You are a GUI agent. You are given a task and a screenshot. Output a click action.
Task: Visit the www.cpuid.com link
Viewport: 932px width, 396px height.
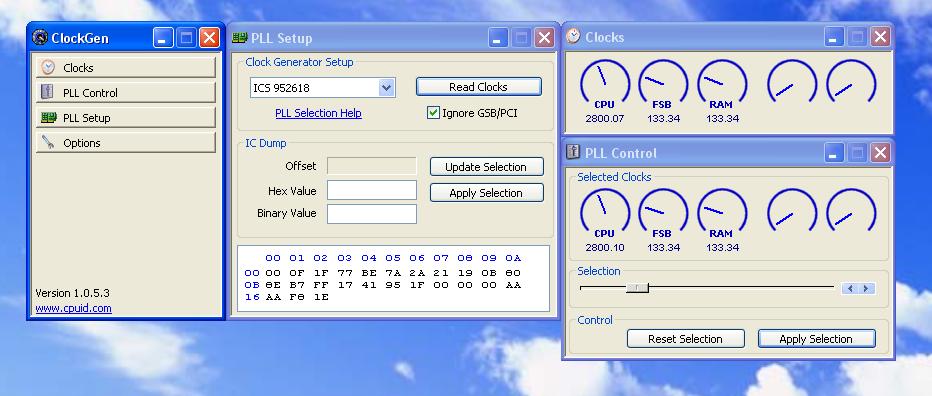click(x=73, y=308)
